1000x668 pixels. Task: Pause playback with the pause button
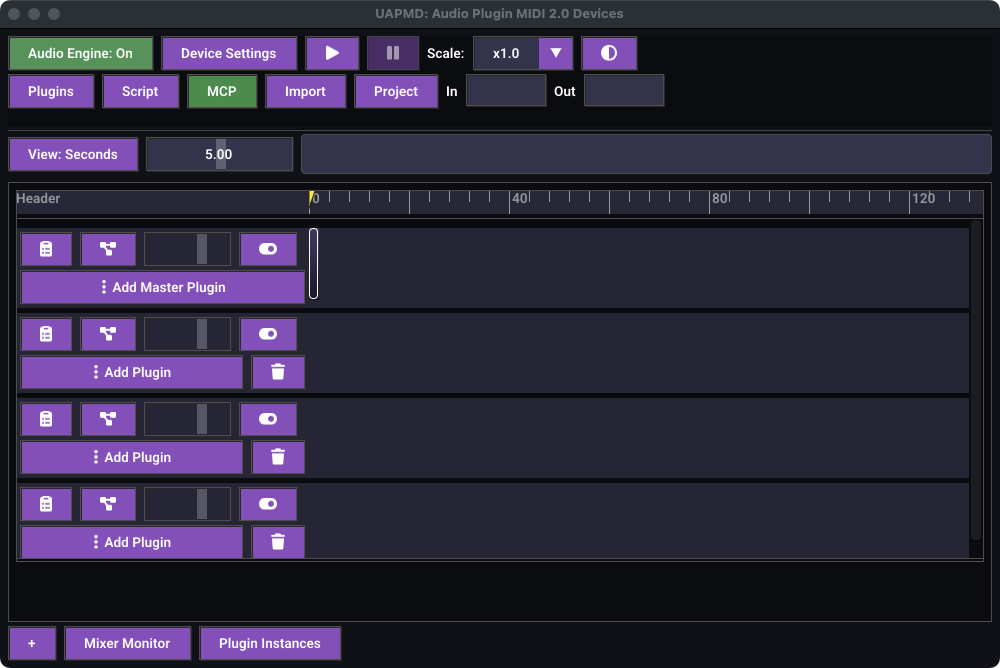pyautogui.click(x=393, y=53)
